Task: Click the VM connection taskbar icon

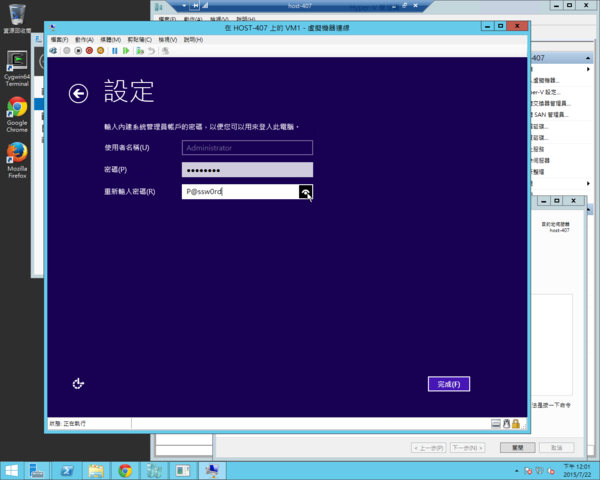Action: pyautogui.click(x=212, y=471)
